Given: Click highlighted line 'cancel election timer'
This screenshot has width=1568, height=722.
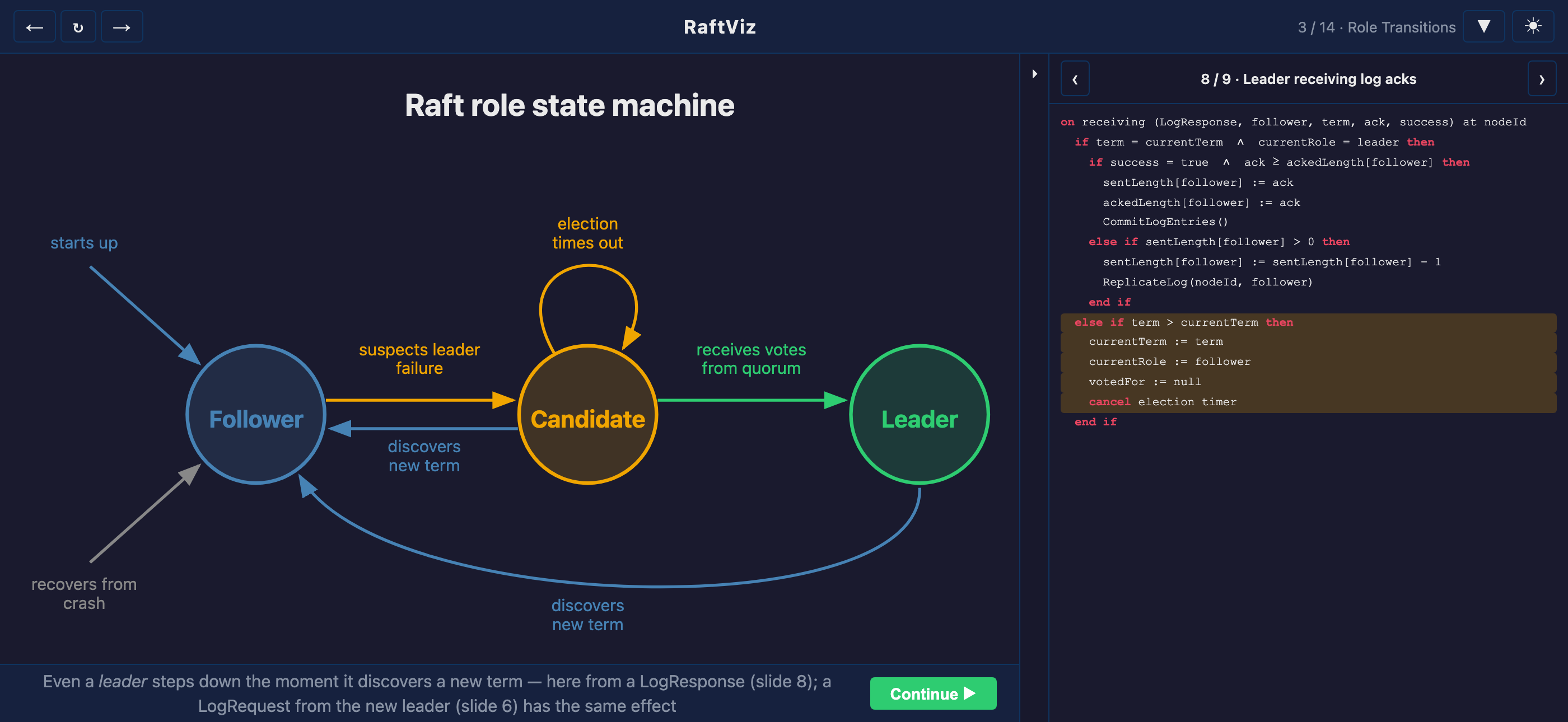Looking at the screenshot, I should 1308,402.
